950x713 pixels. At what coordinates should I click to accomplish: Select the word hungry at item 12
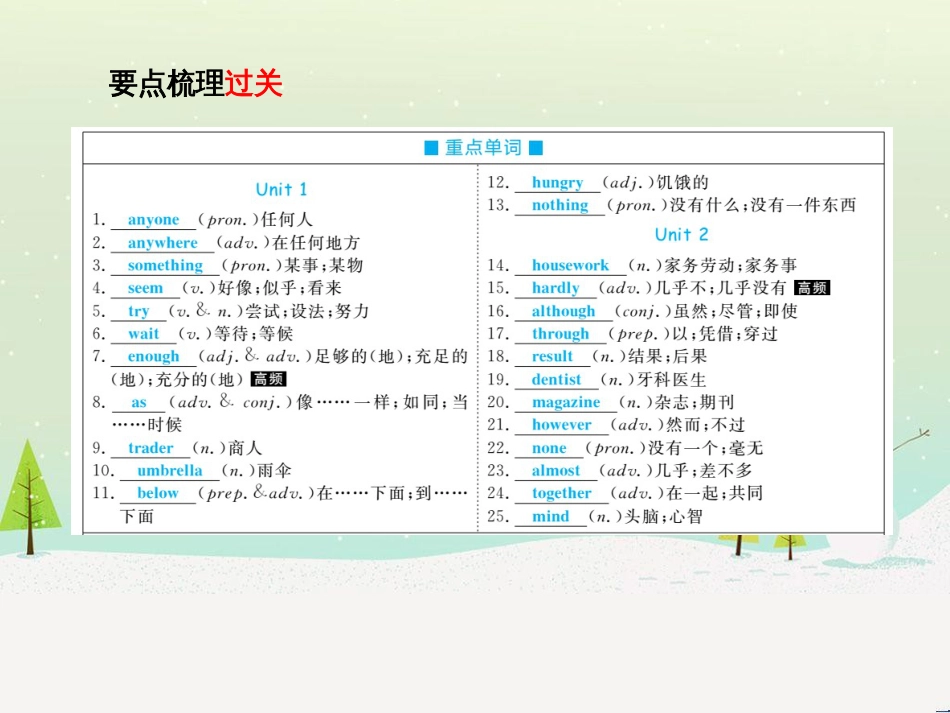pyautogui.click(x=560, y=182)
